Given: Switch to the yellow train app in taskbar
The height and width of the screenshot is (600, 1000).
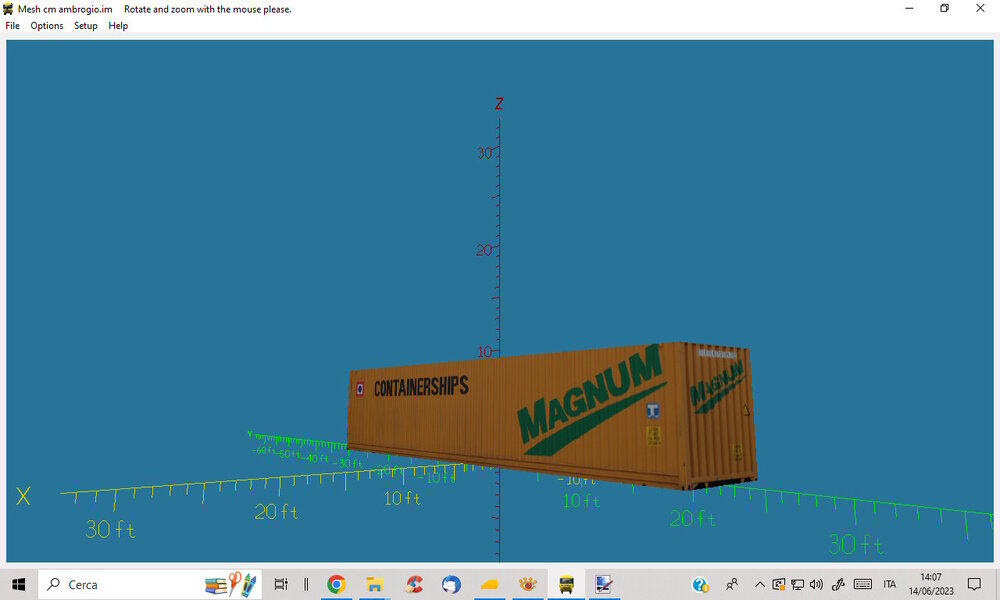Looking at the screenshot, I should pos(566,584).
